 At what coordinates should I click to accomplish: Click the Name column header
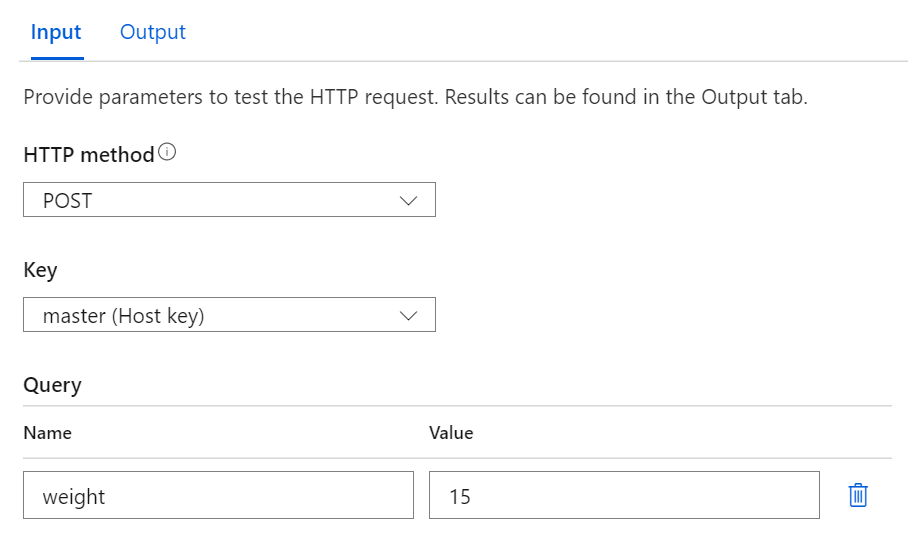(x=47, y=433)
